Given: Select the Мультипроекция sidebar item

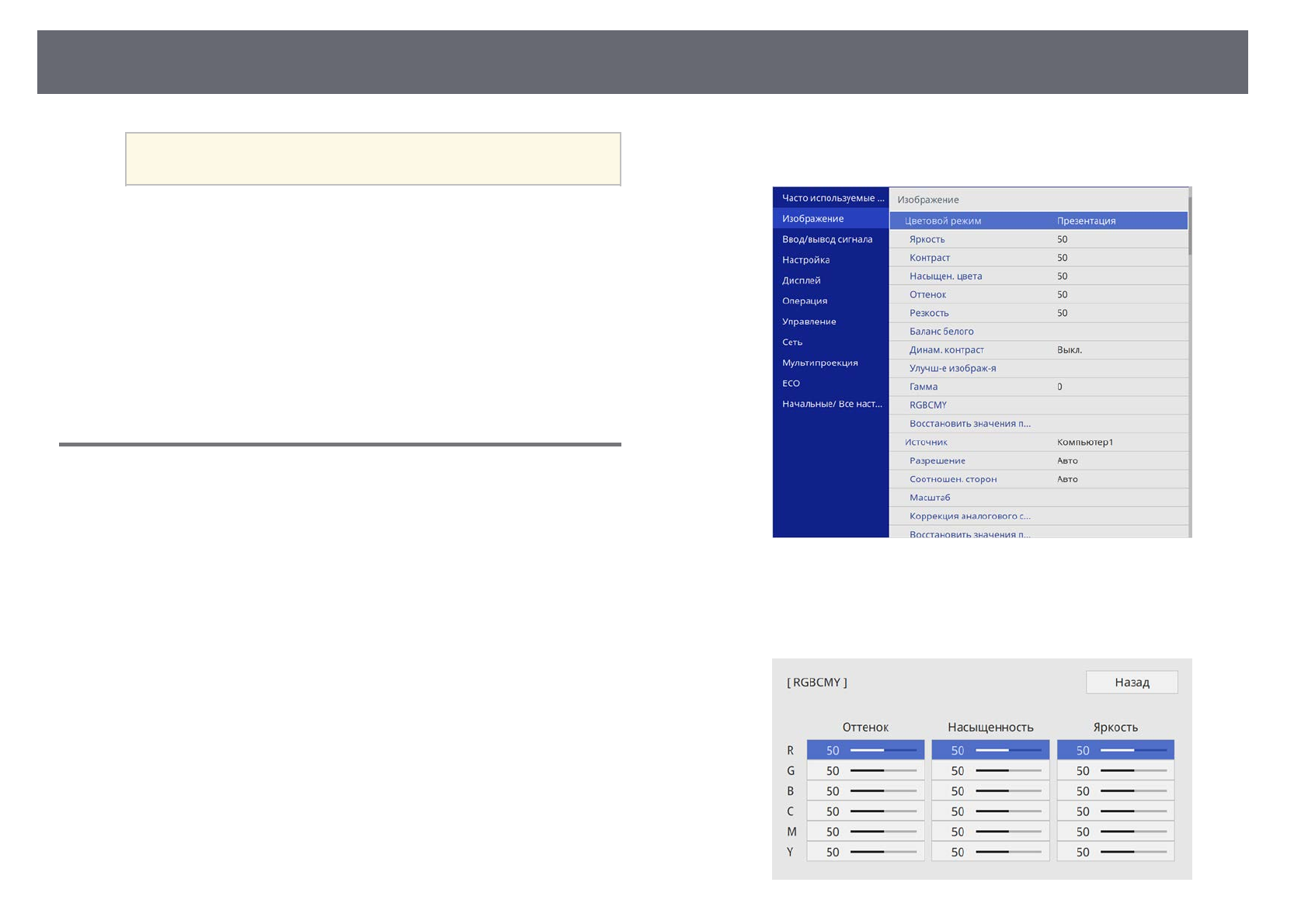Looking at the screenshot, I should point(819,363).
